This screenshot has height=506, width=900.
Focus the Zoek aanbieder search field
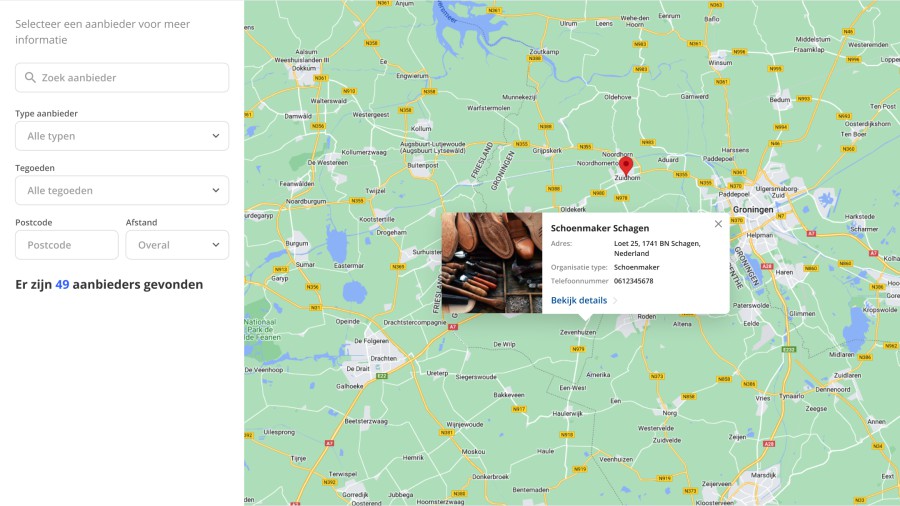pyautogui.click(x=122, y=77)
